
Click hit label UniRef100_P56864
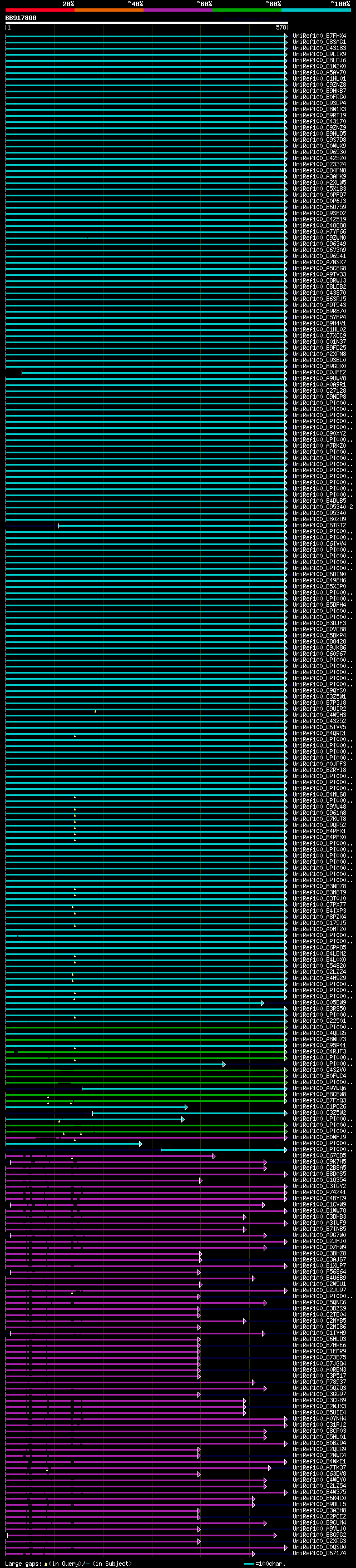tap(319, 1272)
